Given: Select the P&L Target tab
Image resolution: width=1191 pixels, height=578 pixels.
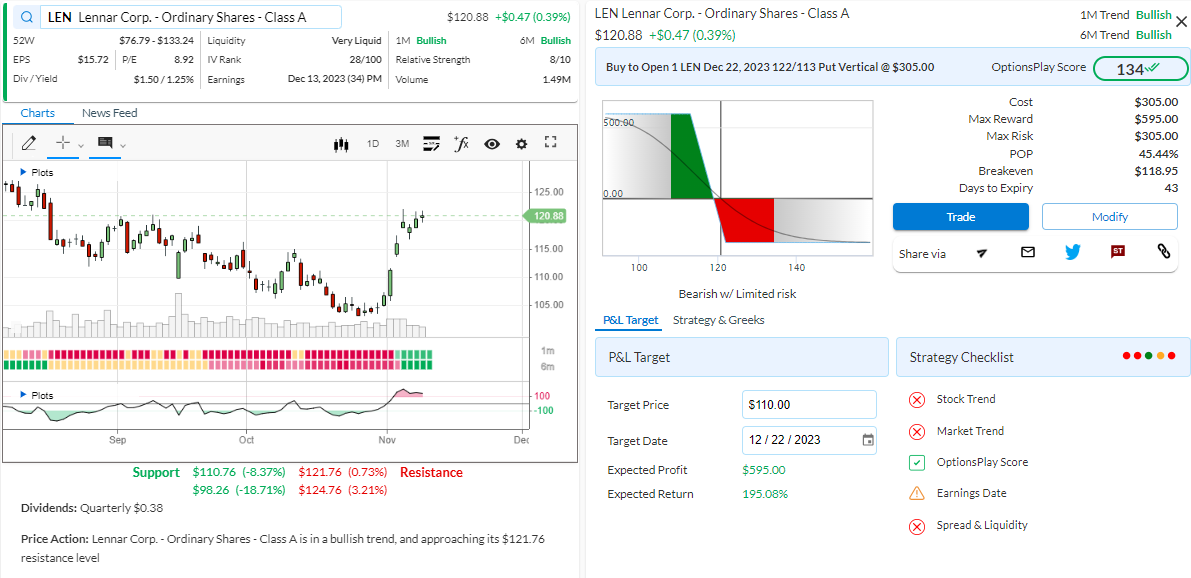Looking at the screenshot, I should [x=630, y=320].
